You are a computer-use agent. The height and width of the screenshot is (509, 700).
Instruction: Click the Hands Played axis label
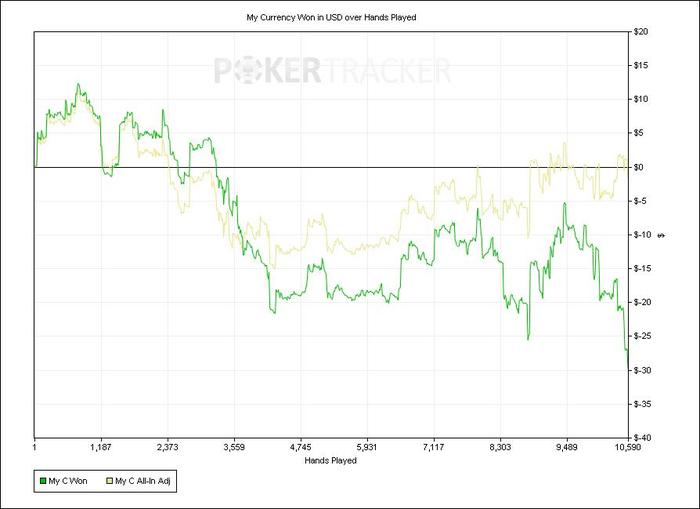coord(330,460)
